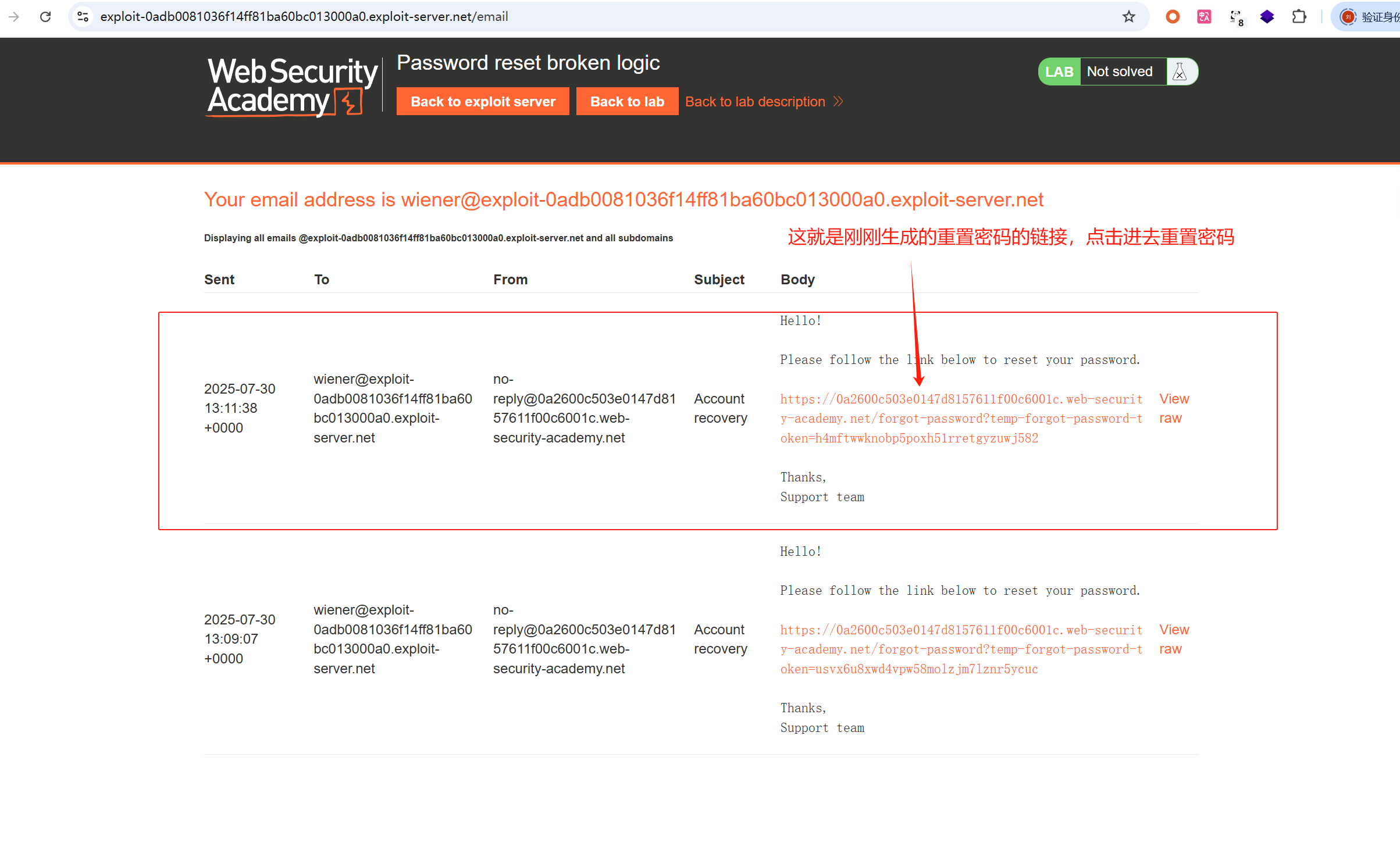The width and height of the screenshot is (1400, 857).
Task: Click the extension icon with badge 8
Action: [x=1236, y=17]
